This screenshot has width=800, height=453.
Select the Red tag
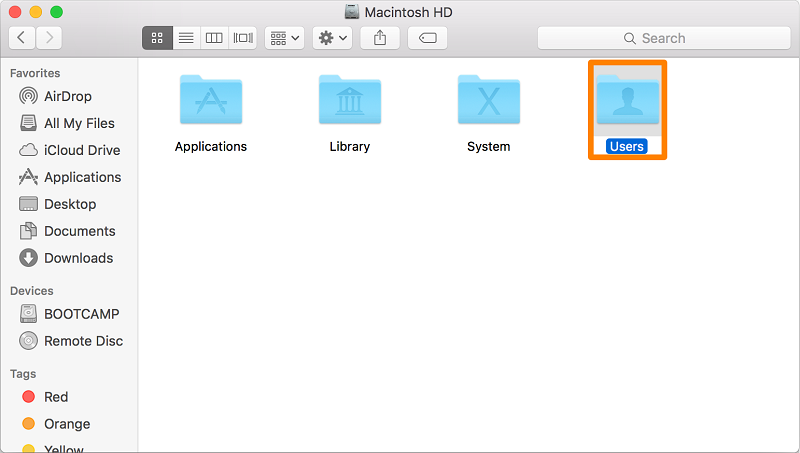tap(56, 397)
